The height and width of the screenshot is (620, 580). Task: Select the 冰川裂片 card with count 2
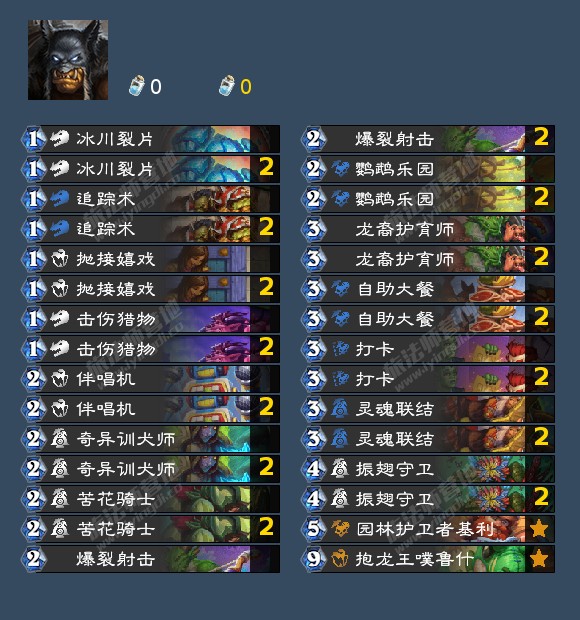click(151, 169)
